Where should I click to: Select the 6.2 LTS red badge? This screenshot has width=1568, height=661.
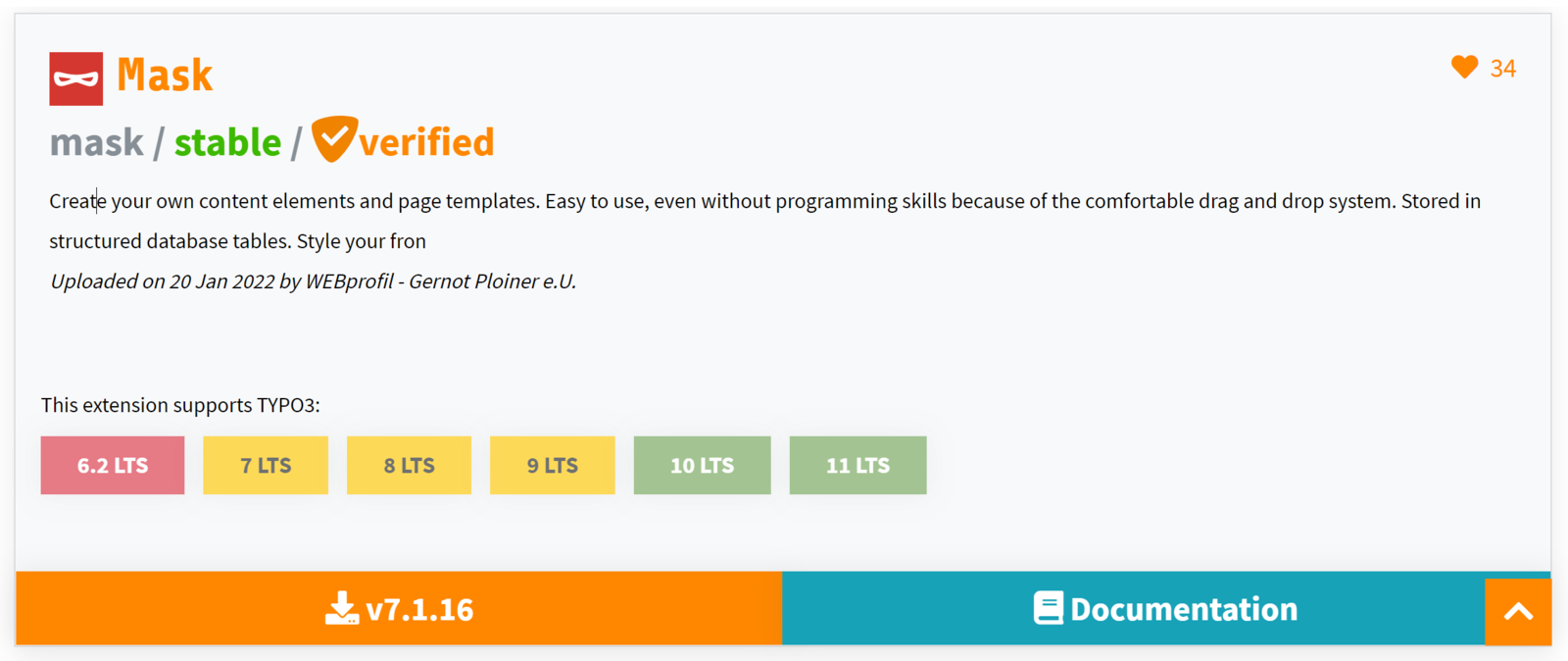113,465
